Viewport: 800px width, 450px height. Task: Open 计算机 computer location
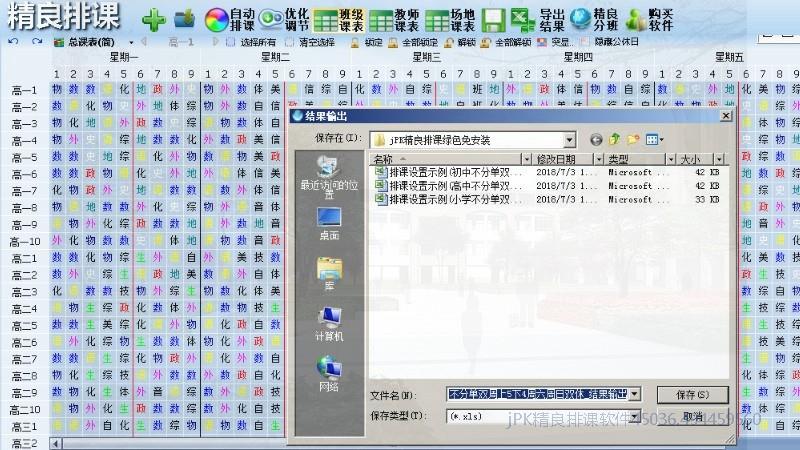pyautogui.click(x=329, y=323)
